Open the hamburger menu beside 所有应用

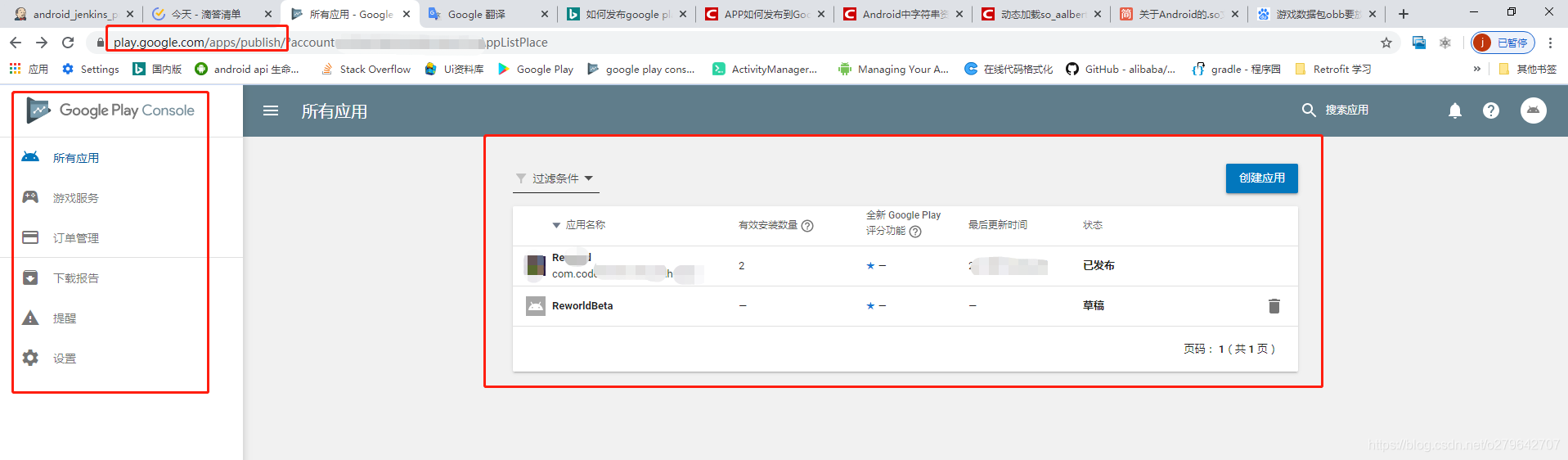tap(271, 110)
